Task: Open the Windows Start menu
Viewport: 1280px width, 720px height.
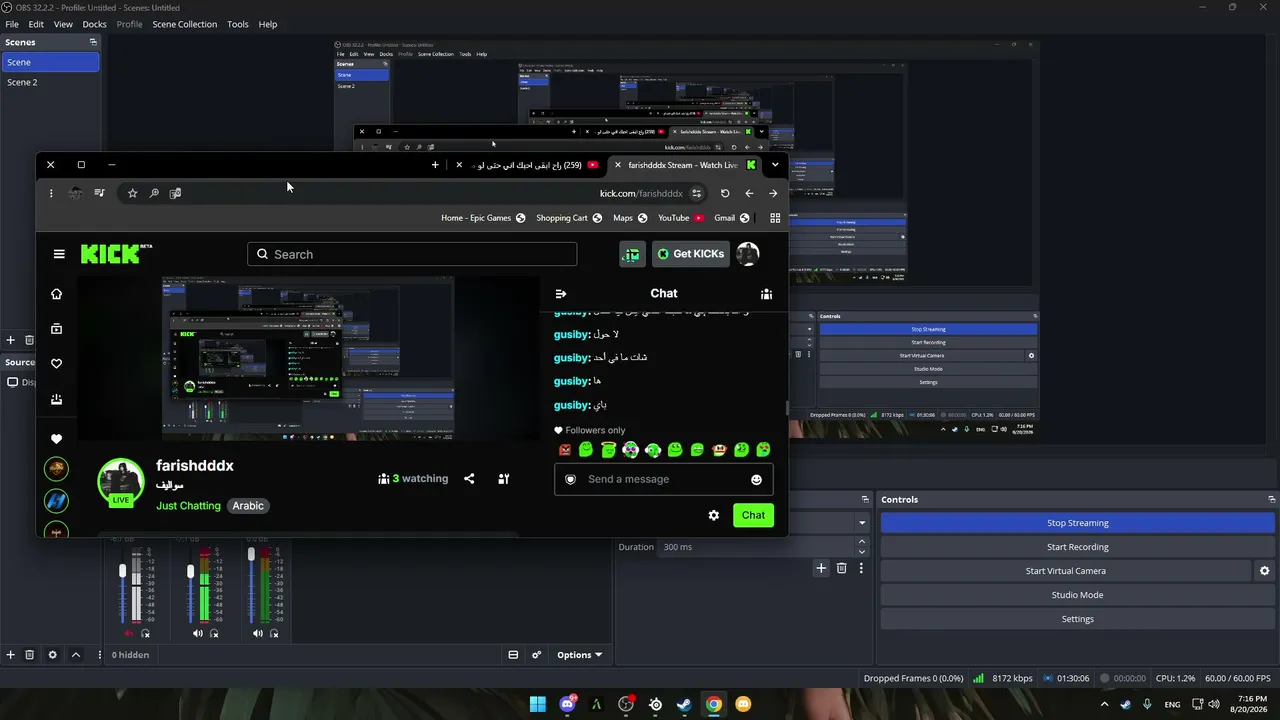Action: [538, 704]
